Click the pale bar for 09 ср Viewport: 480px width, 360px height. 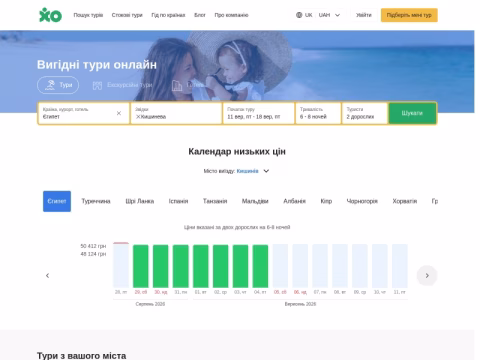360,266
